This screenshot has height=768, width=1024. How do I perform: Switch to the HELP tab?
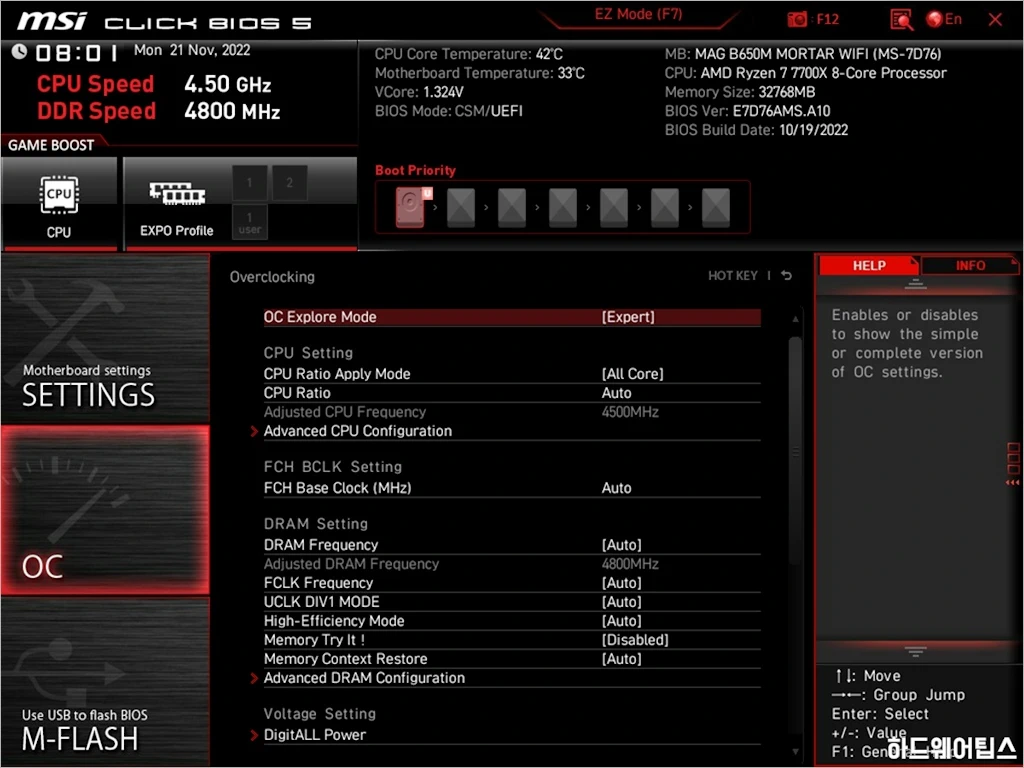pyautogui.click(x=869, y=266)
